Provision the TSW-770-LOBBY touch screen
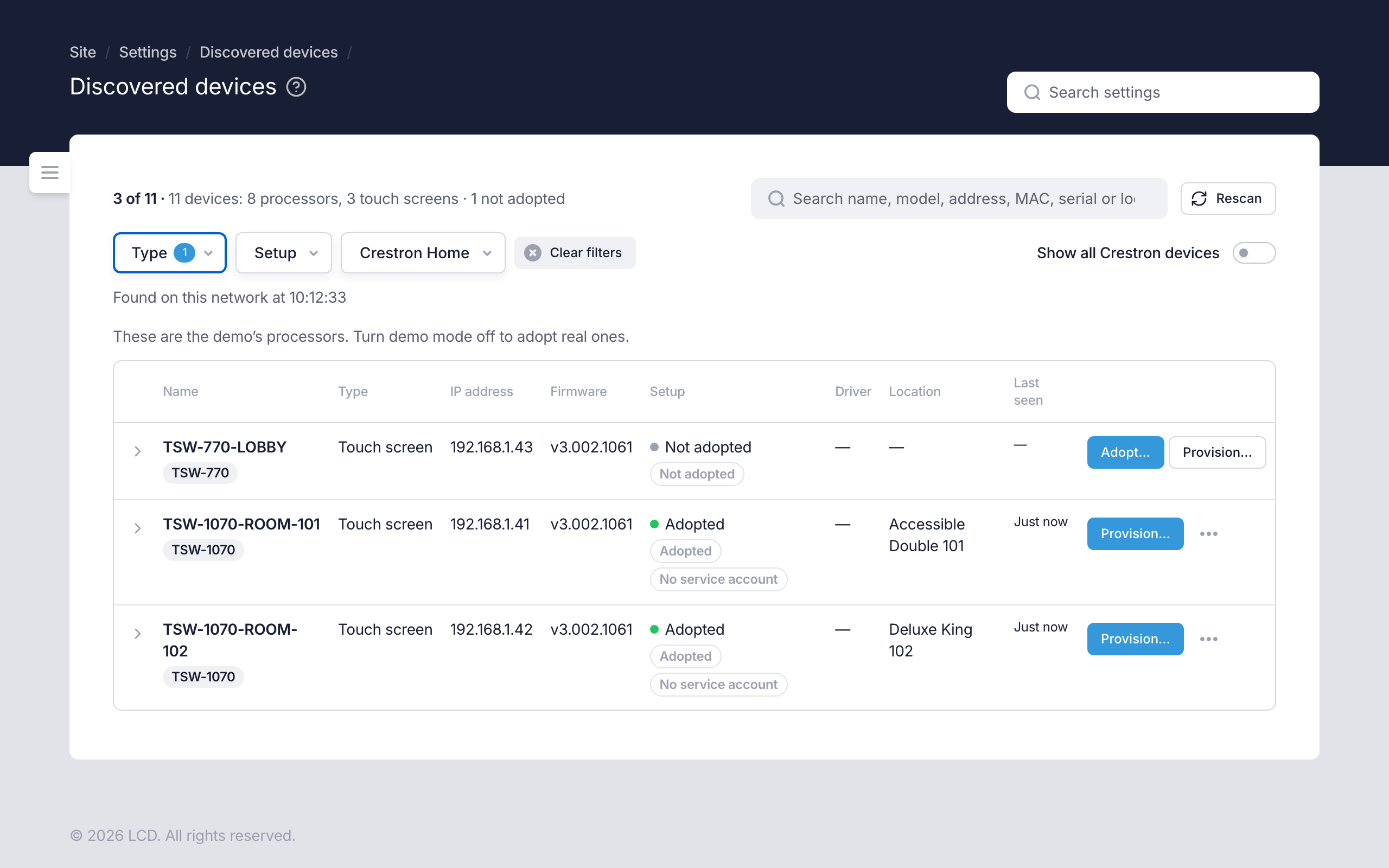Image resolution: width=1389 pixels, height=868 pixels. coord(1217,452)
